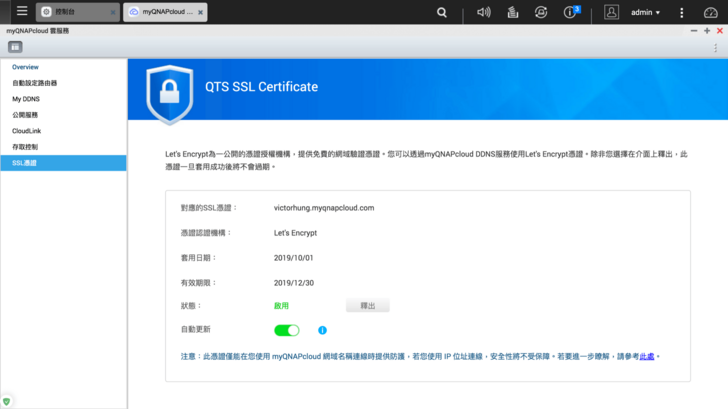Open the volume control speaker icon
The height and width of the screenshot is (409, 728).
484,13
